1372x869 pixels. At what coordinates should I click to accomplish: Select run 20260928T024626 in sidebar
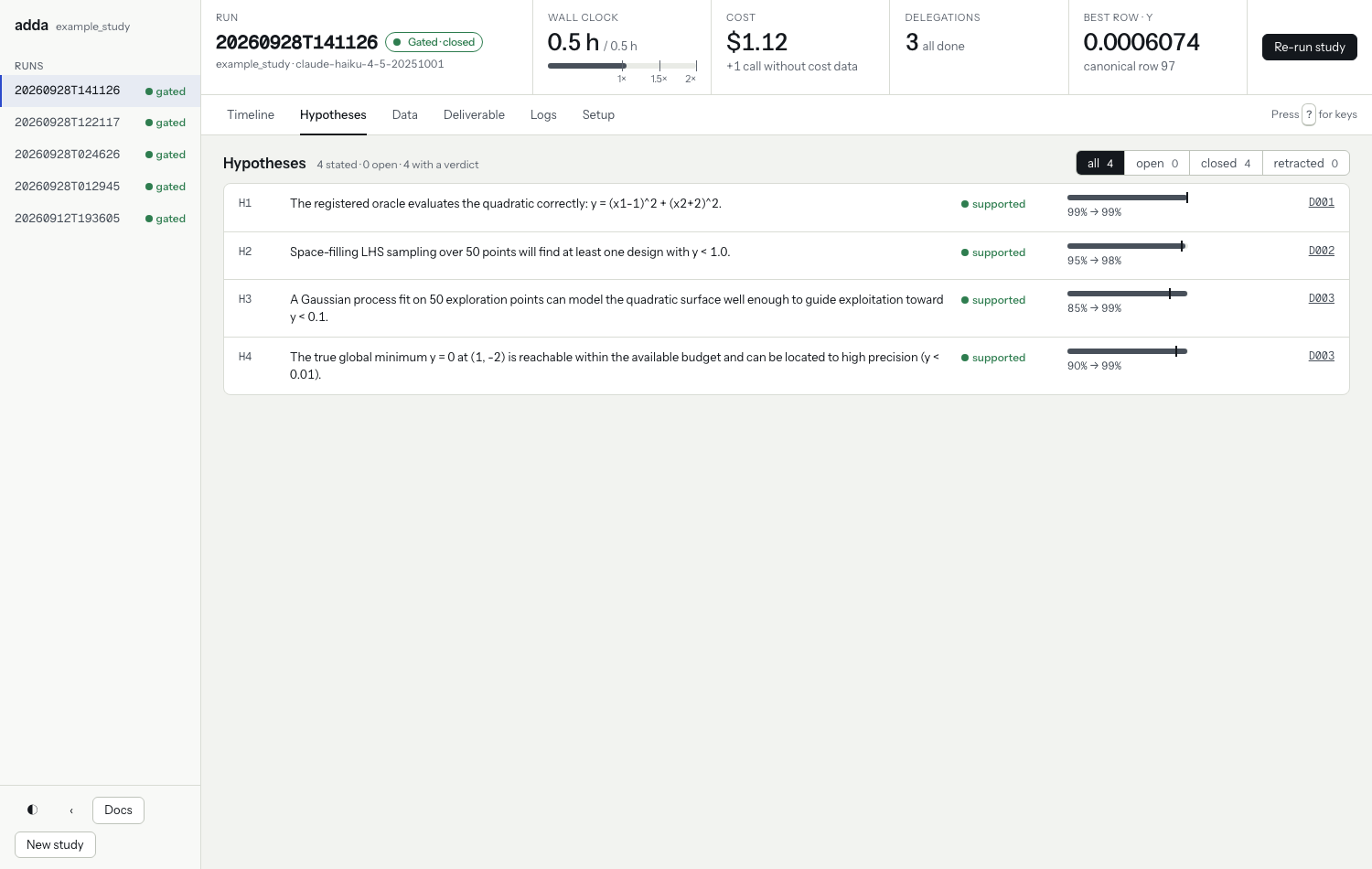(100, 155)
